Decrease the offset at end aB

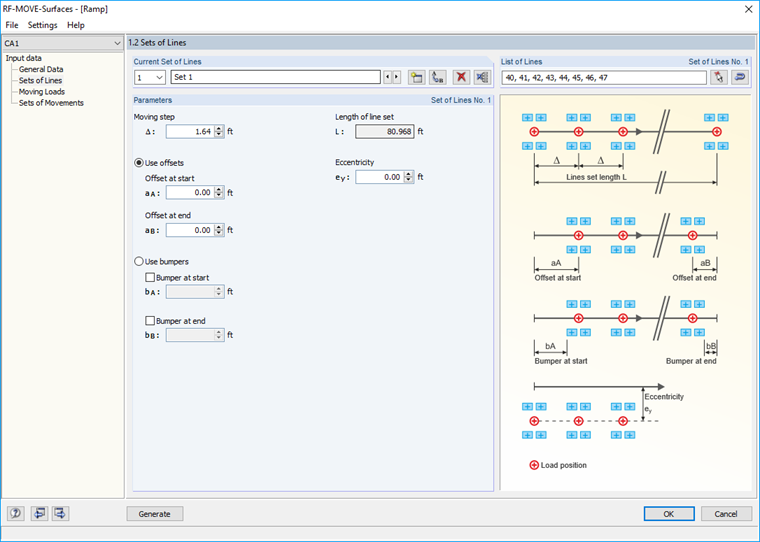pyautogui.click(x=219, y=233)
